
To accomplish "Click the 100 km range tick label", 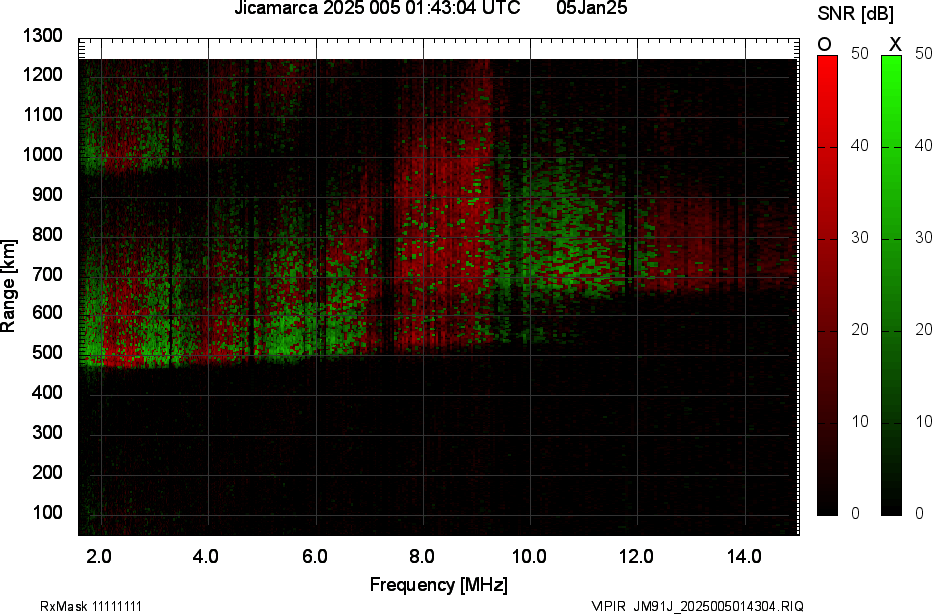I will (x=47, y=512).
